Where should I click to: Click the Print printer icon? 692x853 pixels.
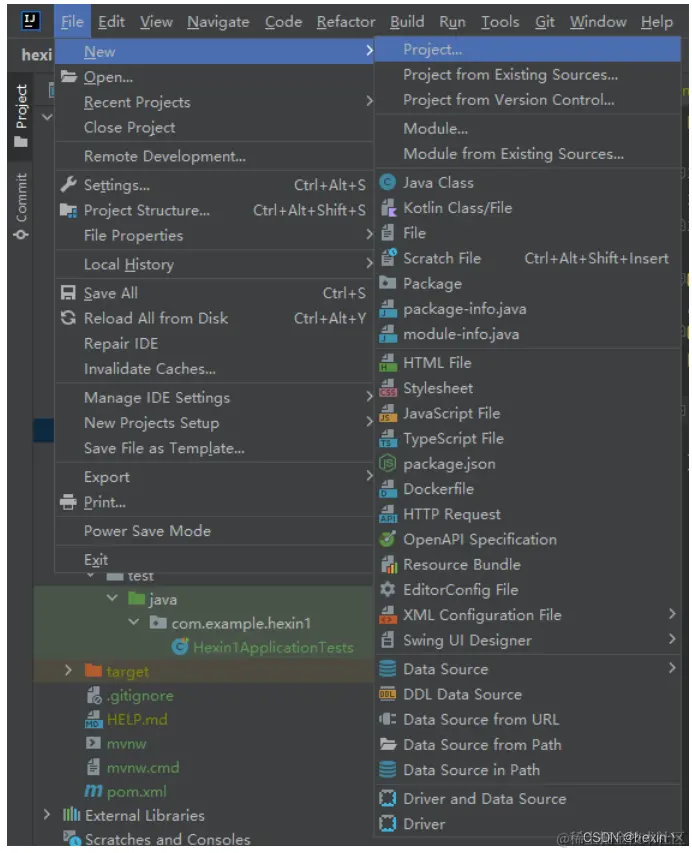click(x=68, y=502)
